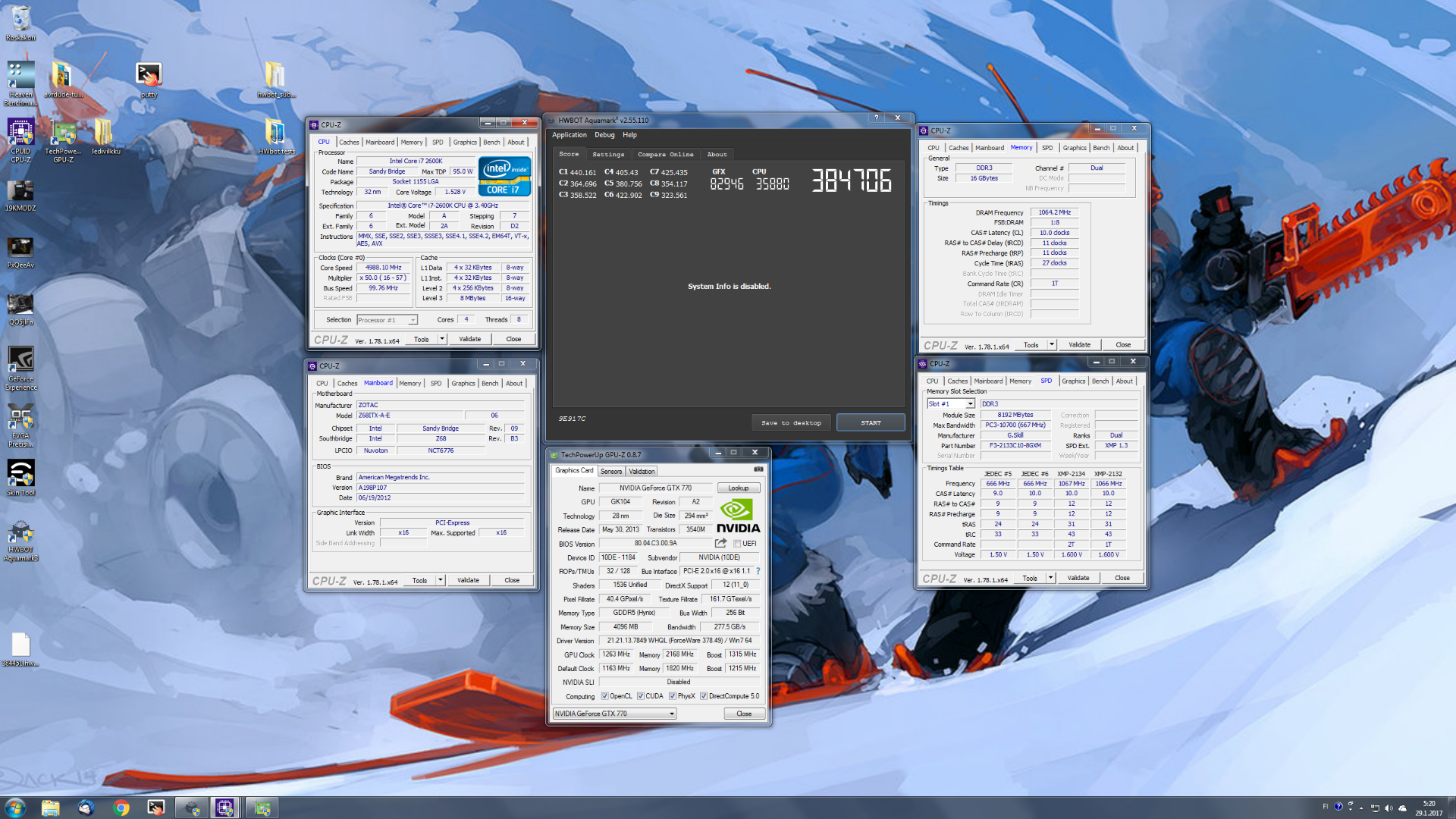This screenshot has height=819, width=1456.
Task: Open the File Explorer taskbar icon
Action: pos(50,808)
